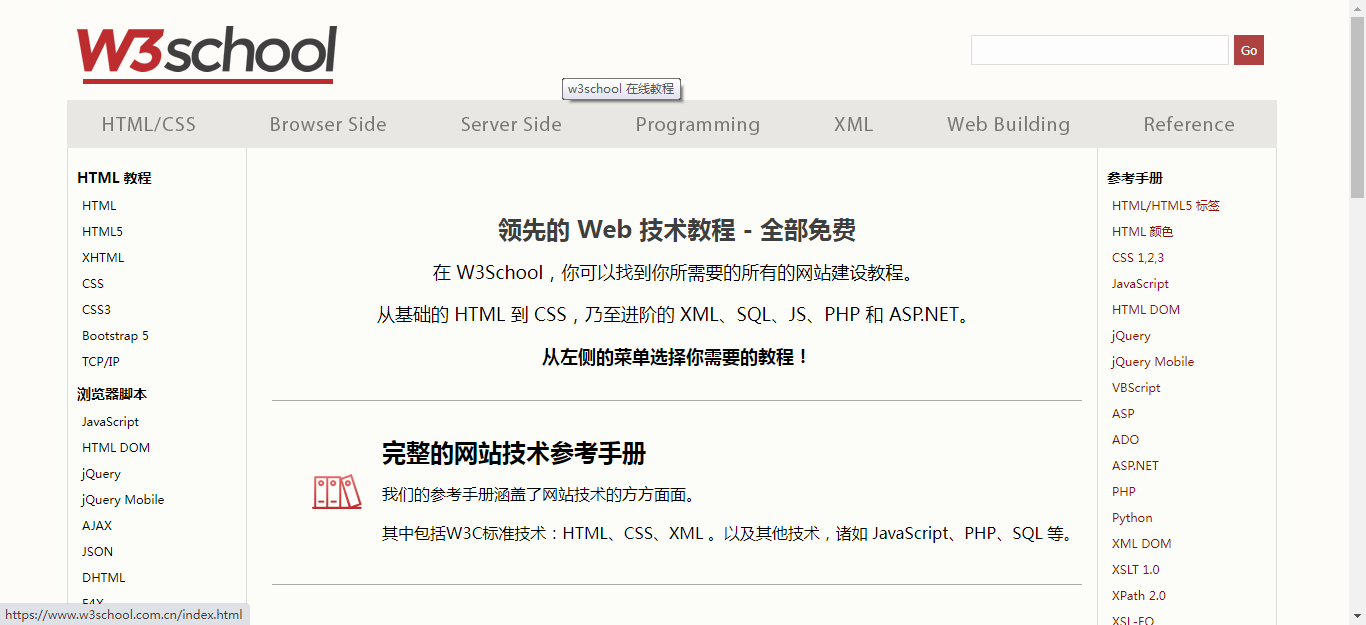
Task: Click the HTML 教程 sidebar heading
Action: point(114,178)
